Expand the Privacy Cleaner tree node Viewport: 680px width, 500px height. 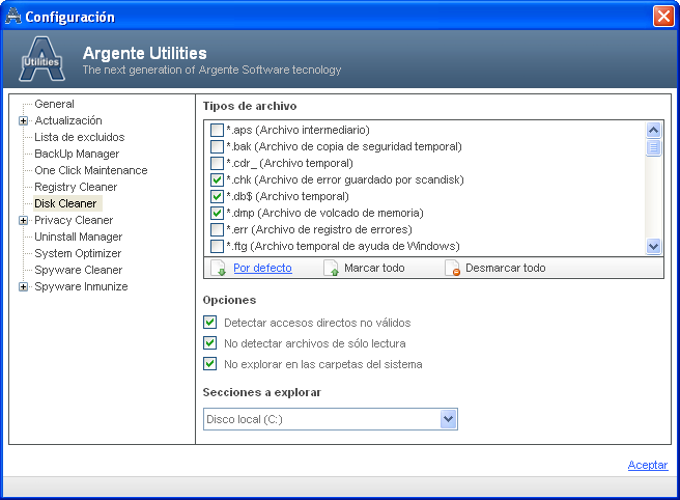pos(23,220)
